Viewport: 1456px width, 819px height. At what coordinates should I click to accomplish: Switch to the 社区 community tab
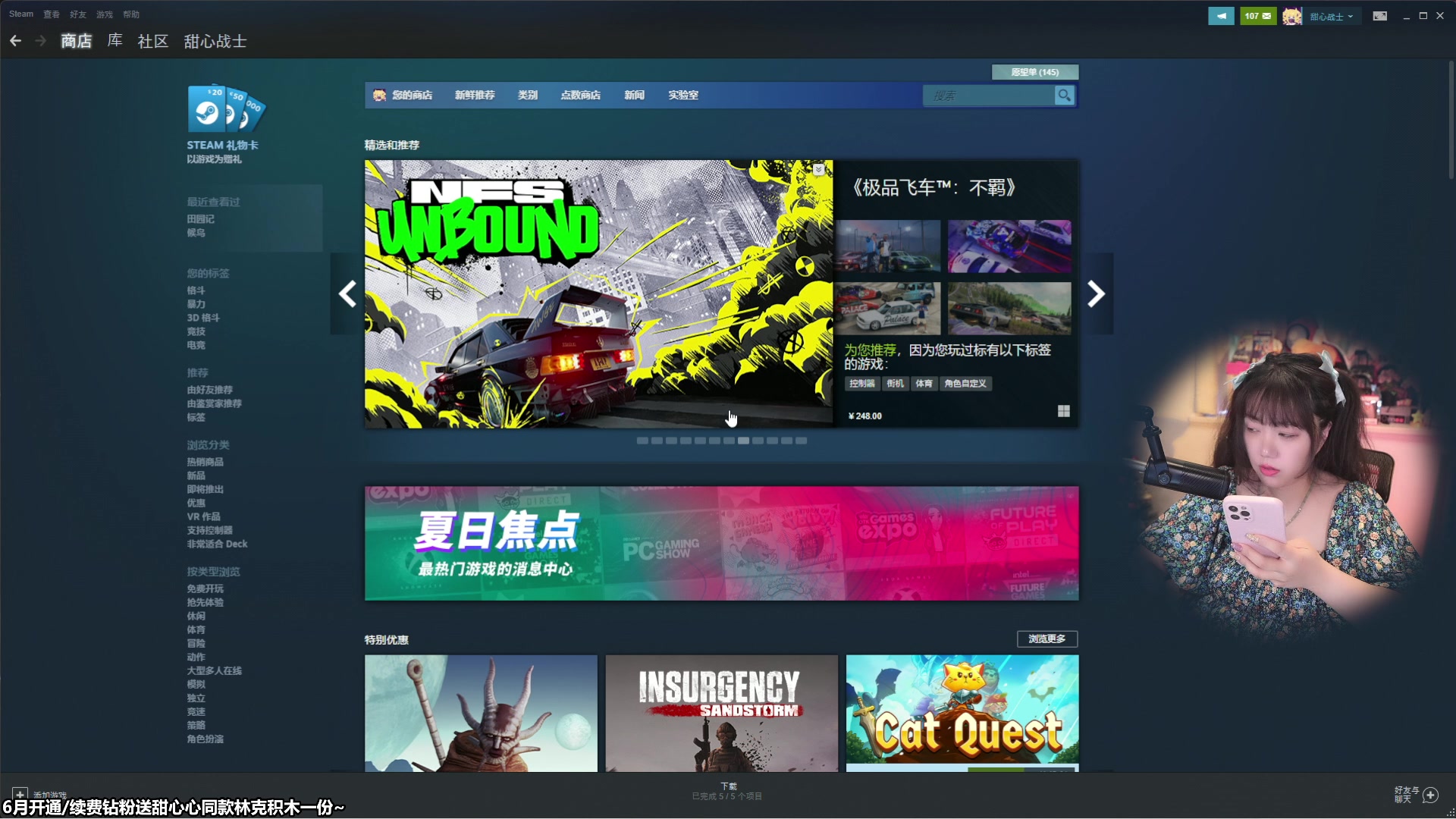click(153, 41)
